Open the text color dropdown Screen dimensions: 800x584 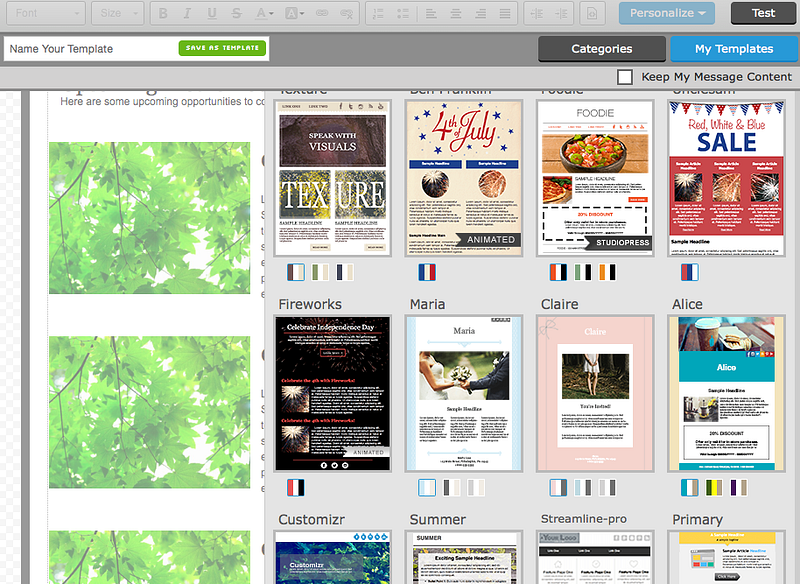pyautogui.click(x=264, y=13)
